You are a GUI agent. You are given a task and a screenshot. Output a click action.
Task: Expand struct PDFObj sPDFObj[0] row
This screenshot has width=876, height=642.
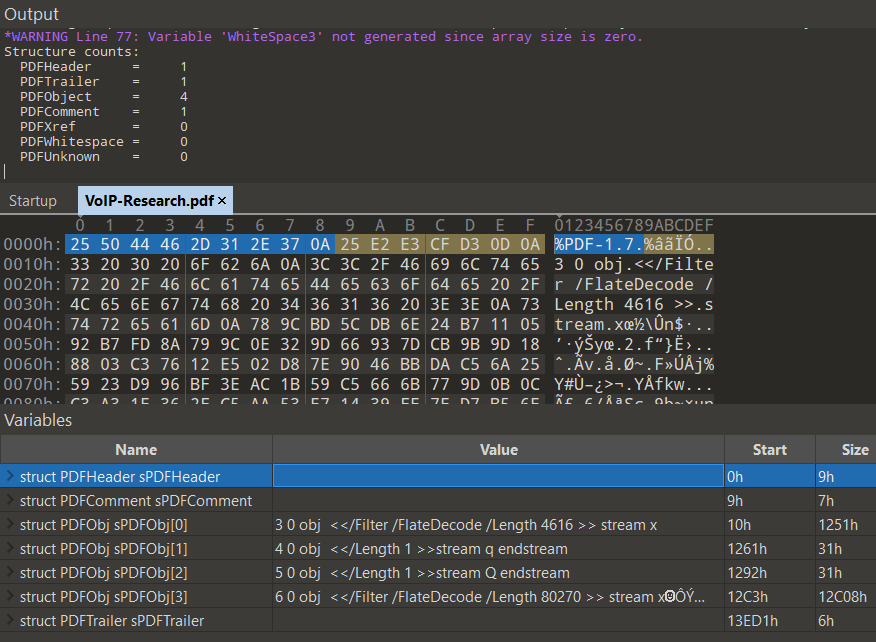[9, 524]
